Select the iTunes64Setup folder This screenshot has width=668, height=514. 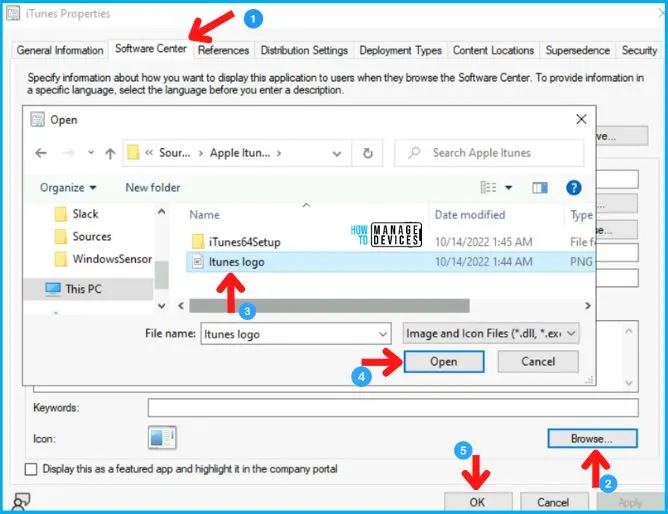pos(236,242)
